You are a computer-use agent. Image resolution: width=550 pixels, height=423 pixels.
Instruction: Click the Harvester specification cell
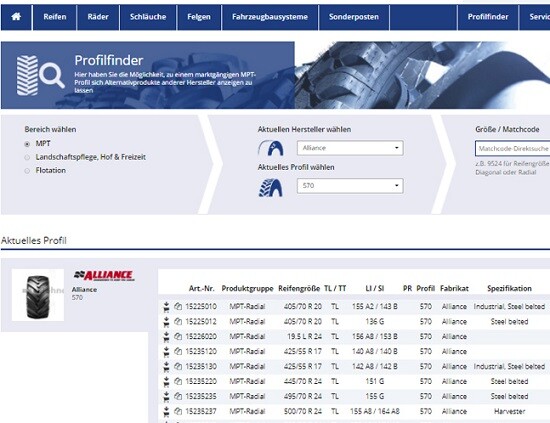[509, 411]
